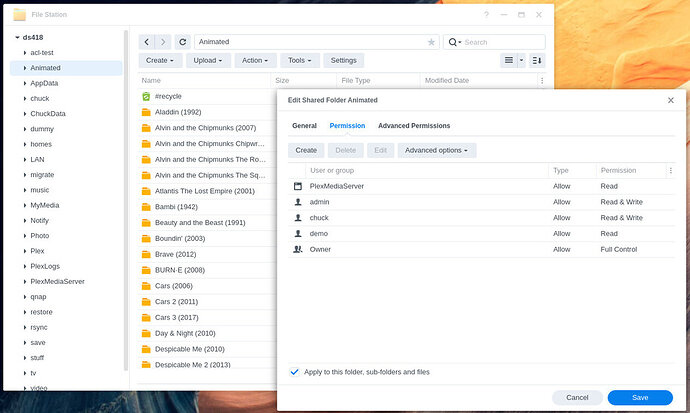Click the Size column header
The height and width of the screenshot is (413, 690).
pyautogui.click(x=304, y=80)
